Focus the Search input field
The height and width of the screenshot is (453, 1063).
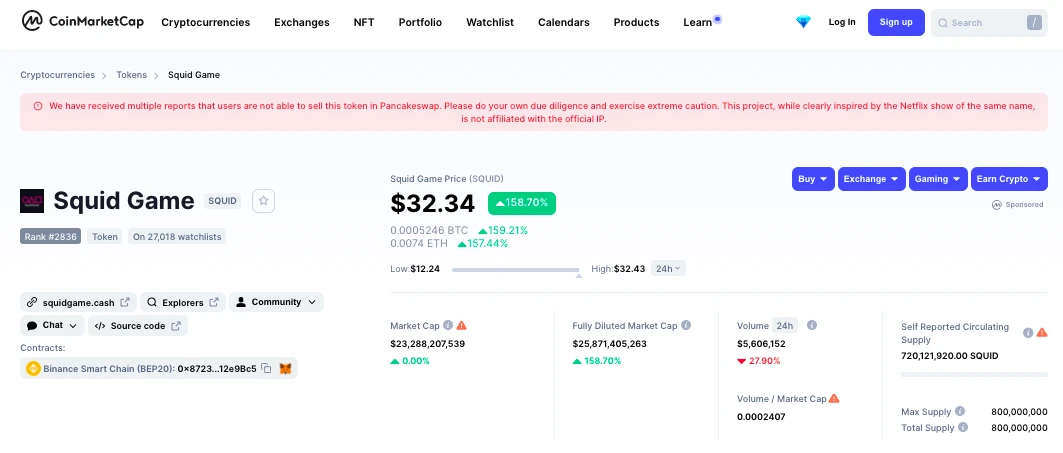pyautogui.click(x=989, y=23)
